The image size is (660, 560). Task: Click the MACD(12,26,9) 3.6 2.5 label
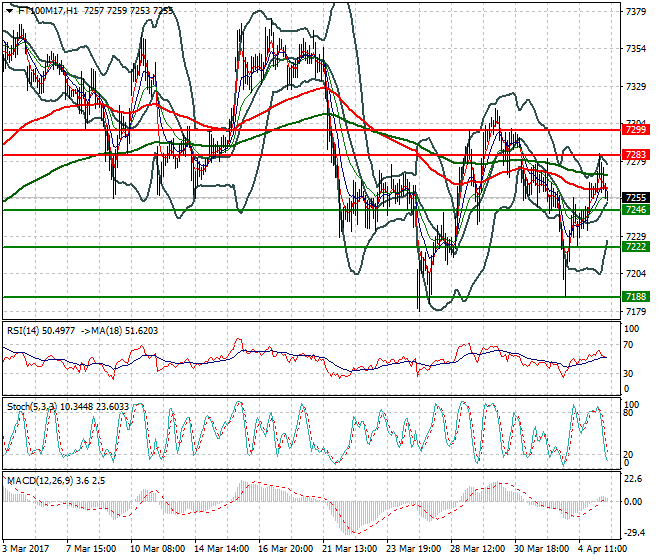(x=56, y=481)
